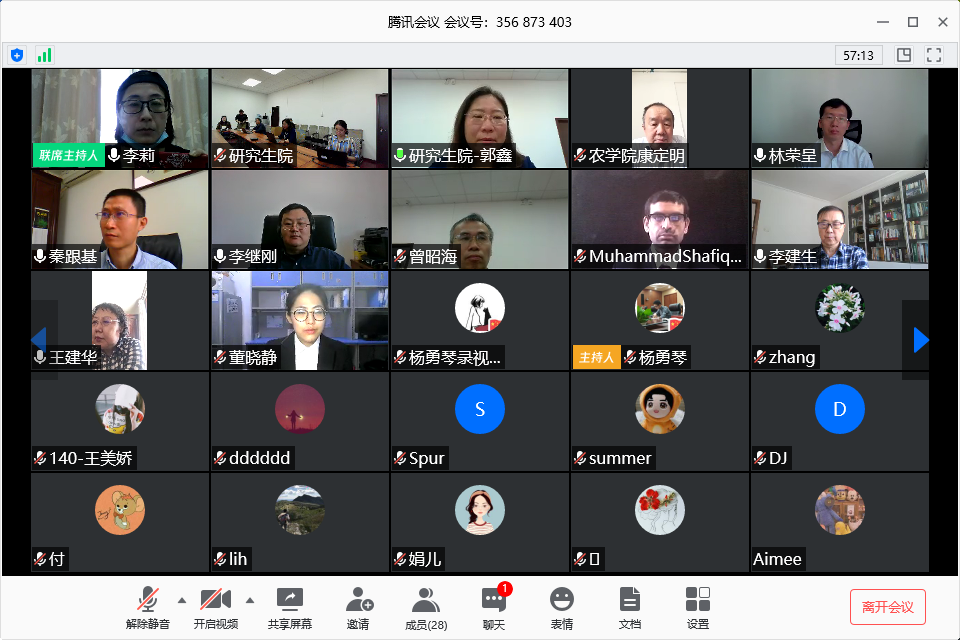Screen dimensions: 960x640
Task: Expand video options arrow beside 开启视频
Action: click(250, 600)
